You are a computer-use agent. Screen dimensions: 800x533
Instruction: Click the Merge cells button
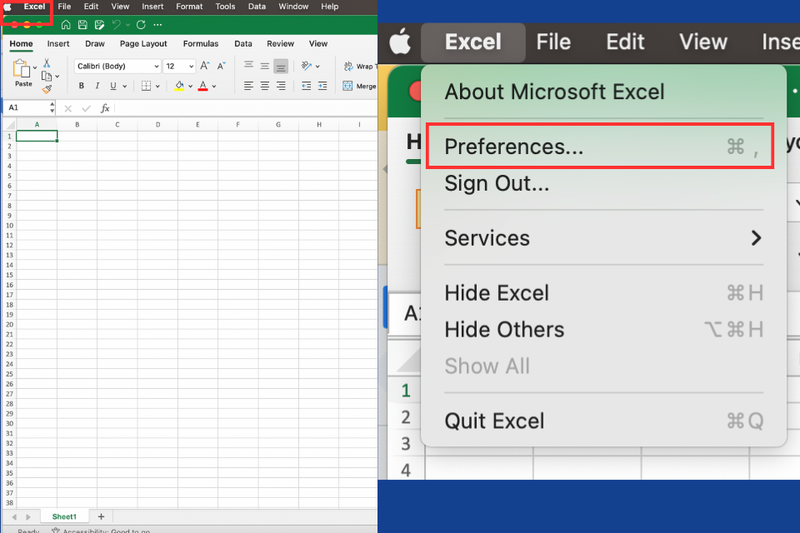(359, 86)
